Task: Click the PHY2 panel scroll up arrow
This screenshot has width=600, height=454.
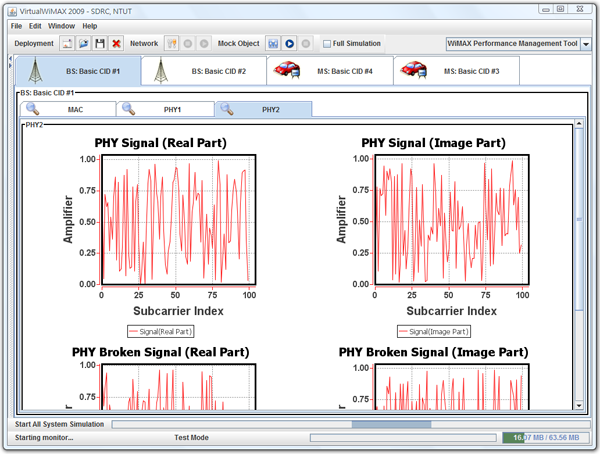Action: tap(579, 124)
